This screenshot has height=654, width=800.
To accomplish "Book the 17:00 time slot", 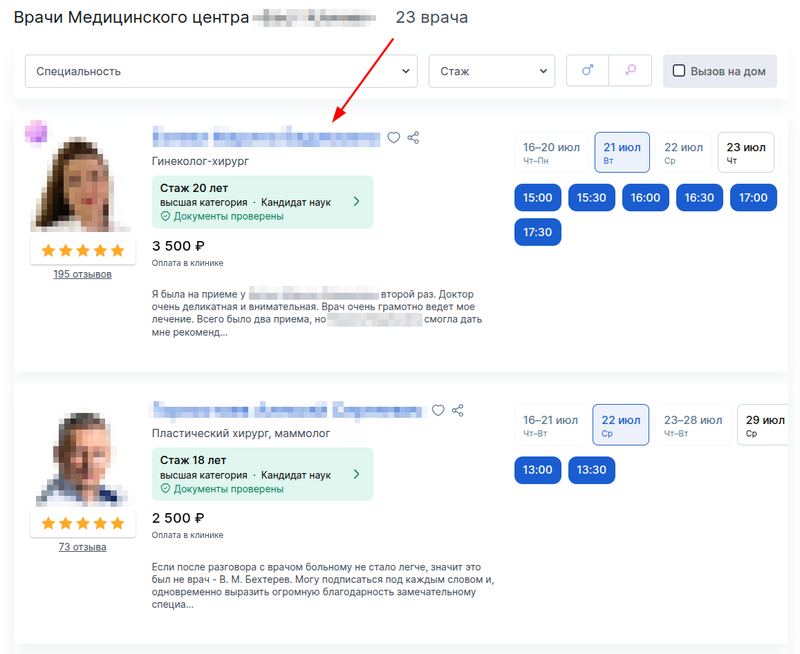I will click(x=753, y=197).
